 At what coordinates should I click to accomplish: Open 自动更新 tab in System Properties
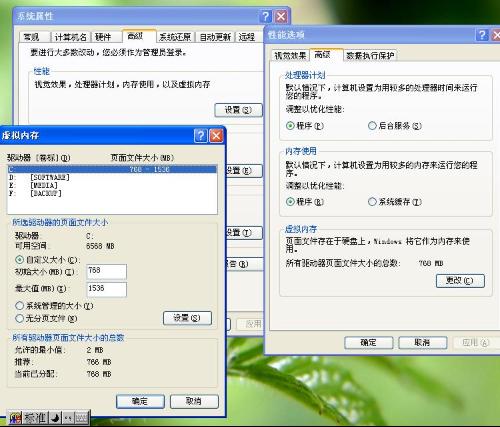tap(215, 37)
